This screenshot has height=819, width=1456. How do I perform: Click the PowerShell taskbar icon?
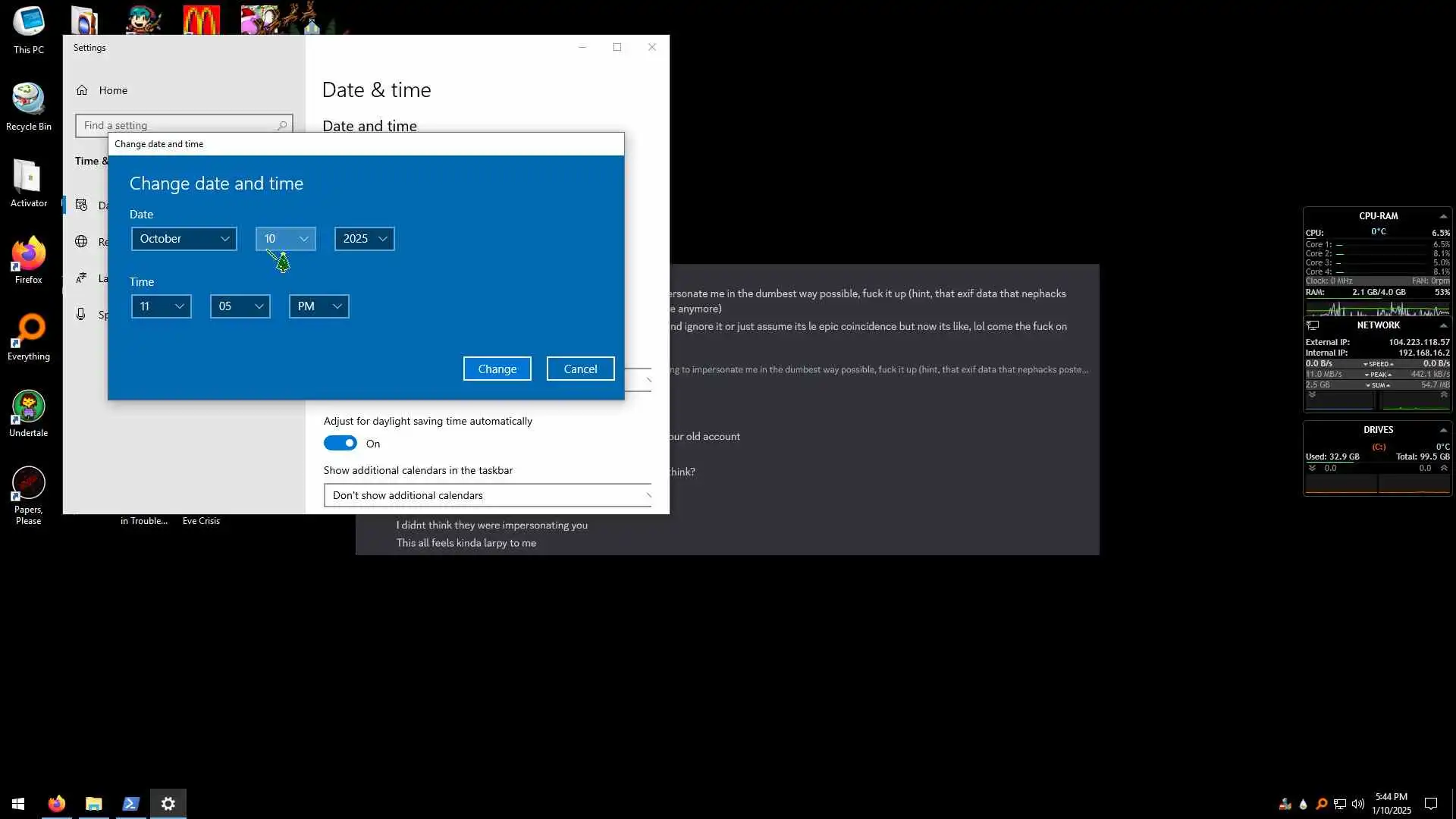(130, 804)
